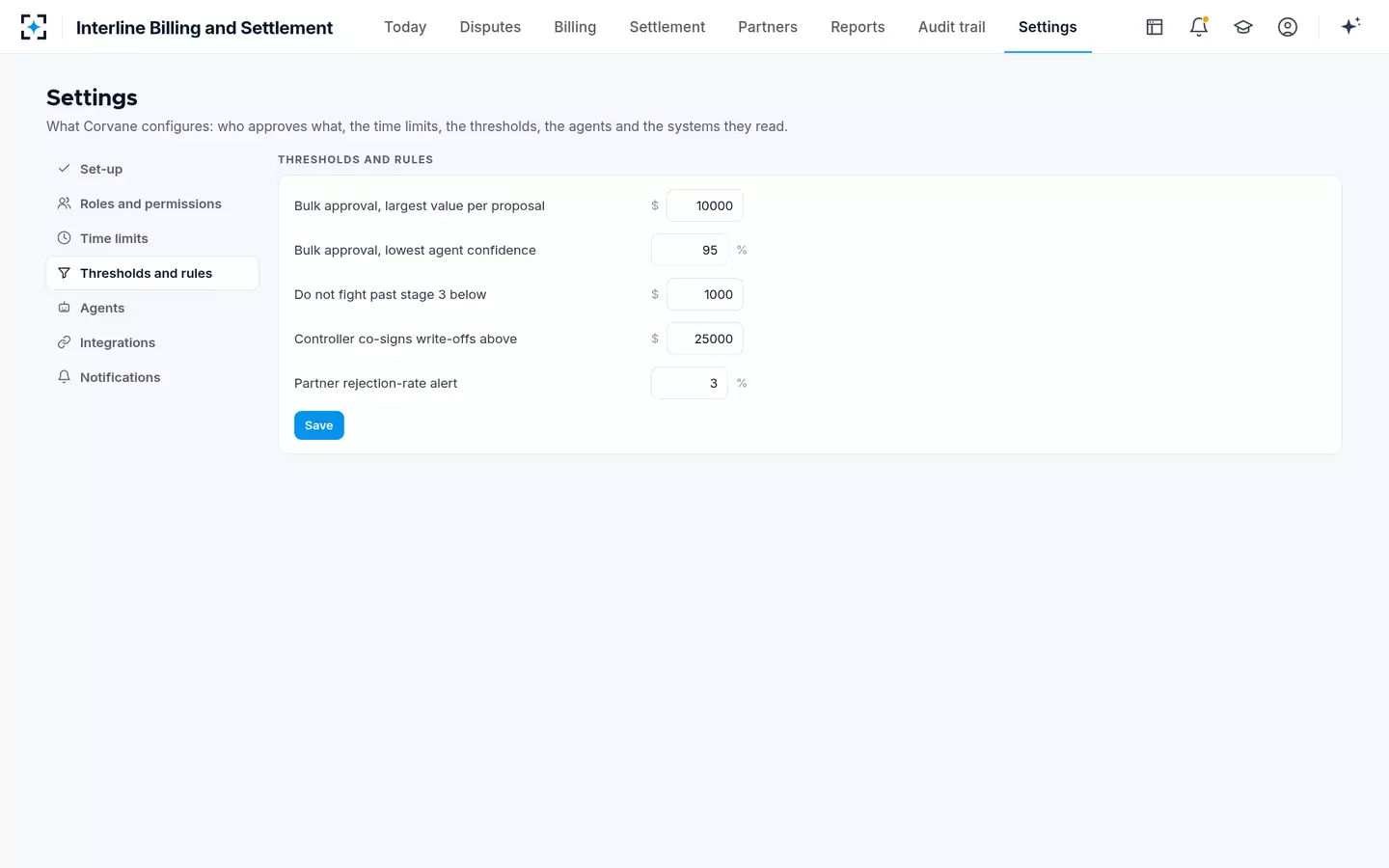1389x868 pixels.
Task: View the Partners tab
Action: (768, 27)
